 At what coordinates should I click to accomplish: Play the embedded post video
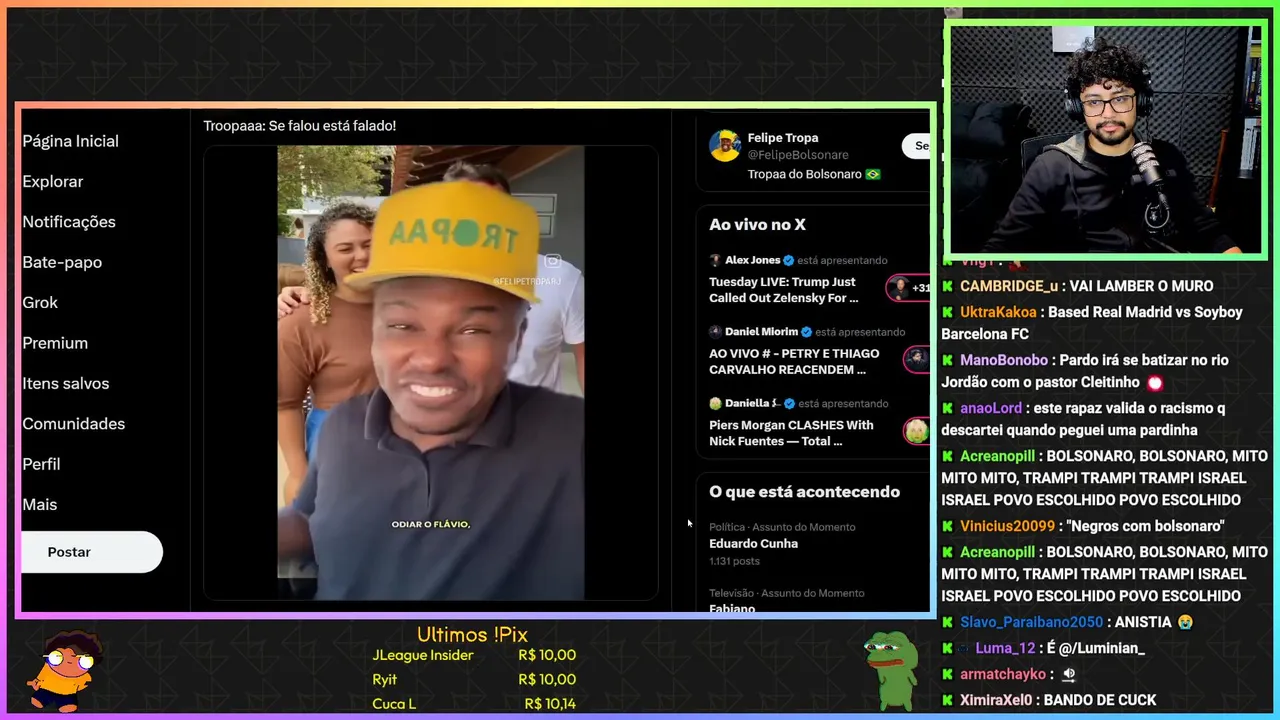pos(431,373)
